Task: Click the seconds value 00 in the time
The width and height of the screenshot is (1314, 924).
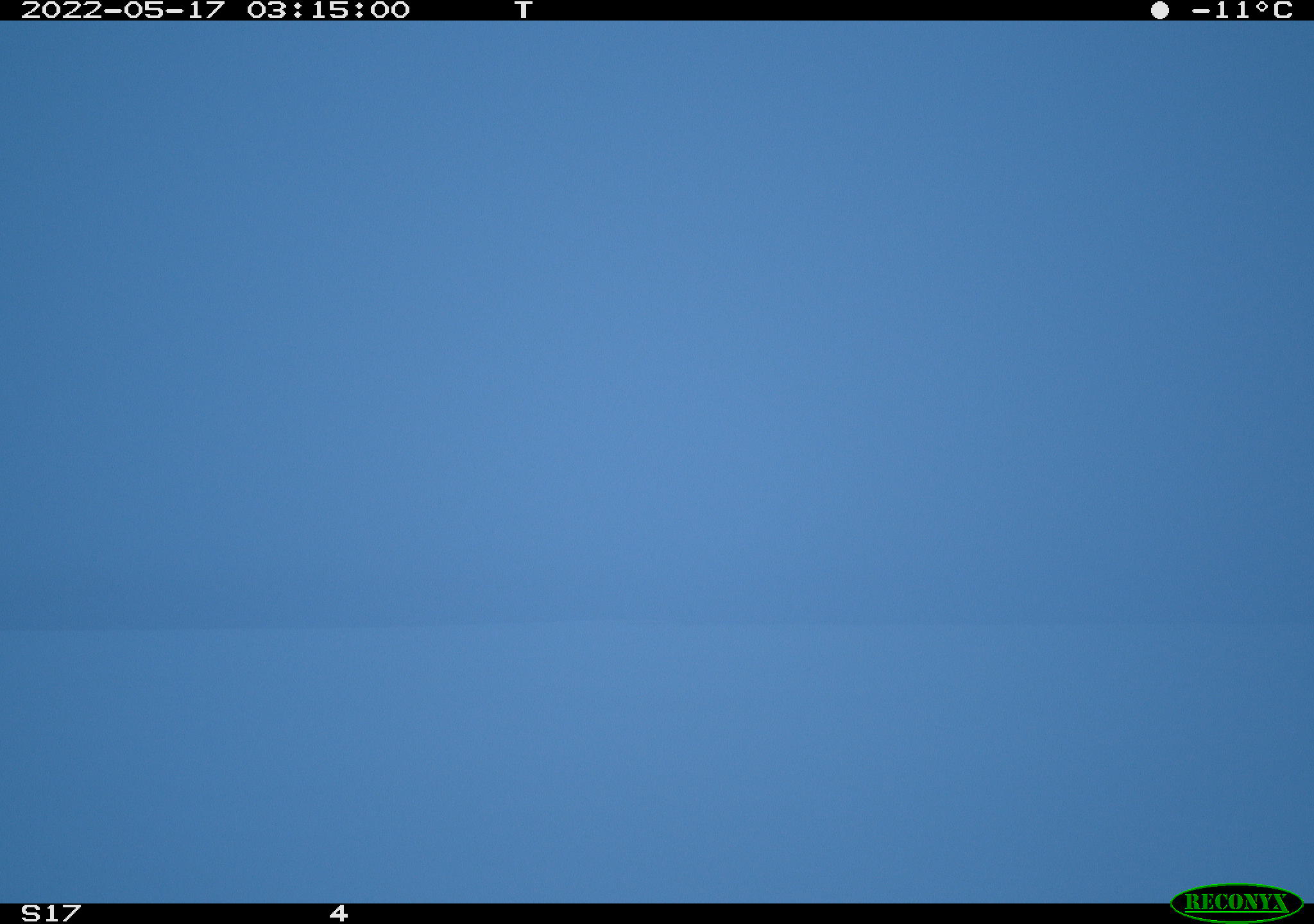Action: [x=390, y=10]
